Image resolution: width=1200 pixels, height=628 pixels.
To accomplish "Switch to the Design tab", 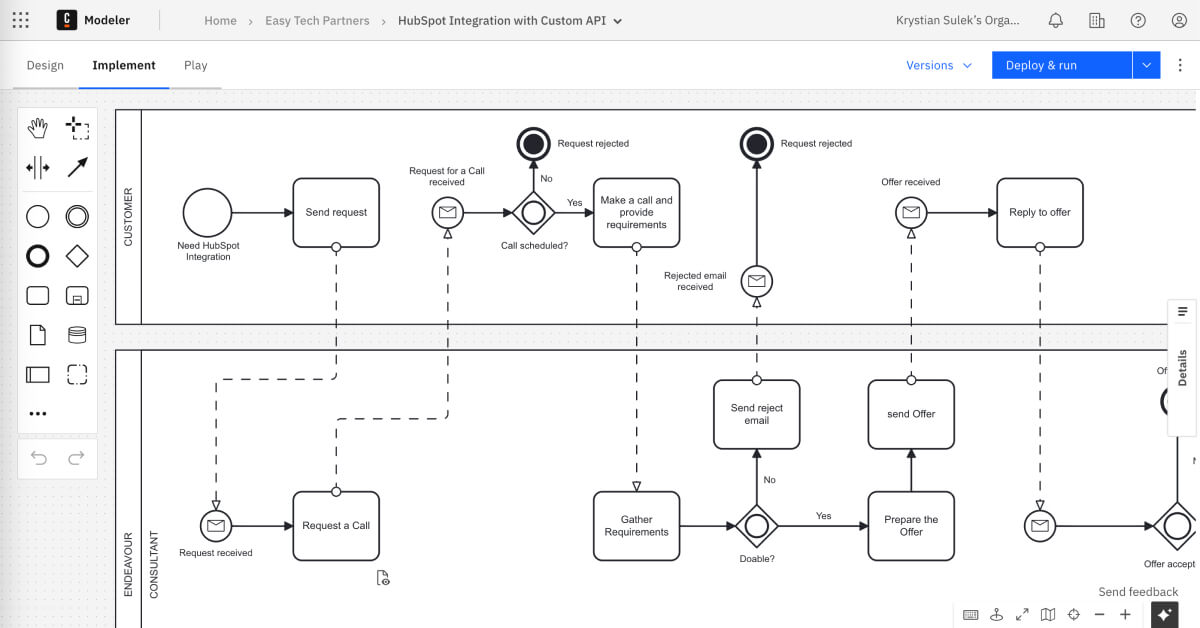I will pos(45,65).
